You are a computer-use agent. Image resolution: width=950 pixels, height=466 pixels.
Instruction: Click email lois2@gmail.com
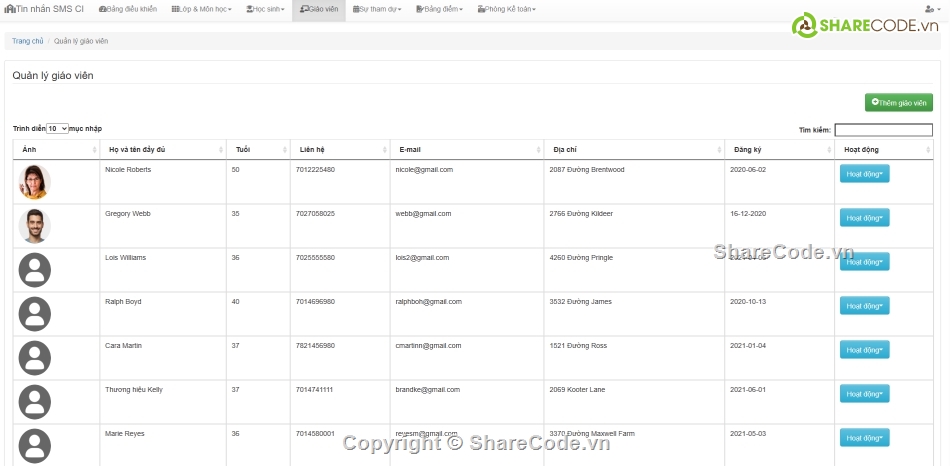(x=422, y=258)
